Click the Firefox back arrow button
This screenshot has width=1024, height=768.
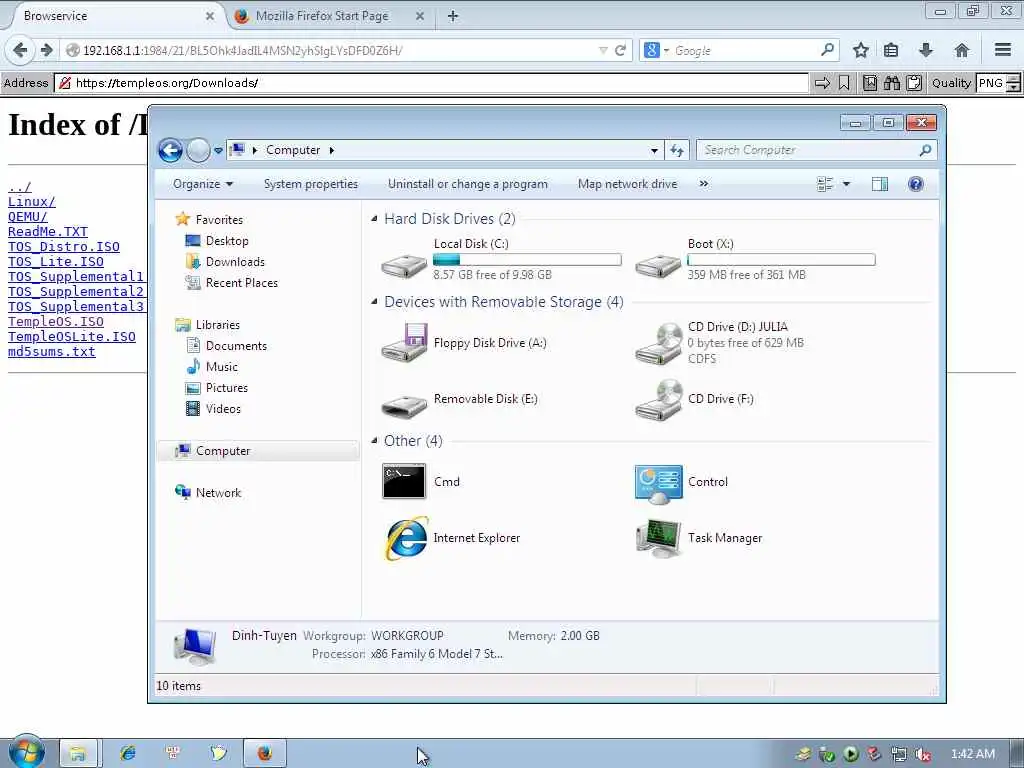coord(20,50)
